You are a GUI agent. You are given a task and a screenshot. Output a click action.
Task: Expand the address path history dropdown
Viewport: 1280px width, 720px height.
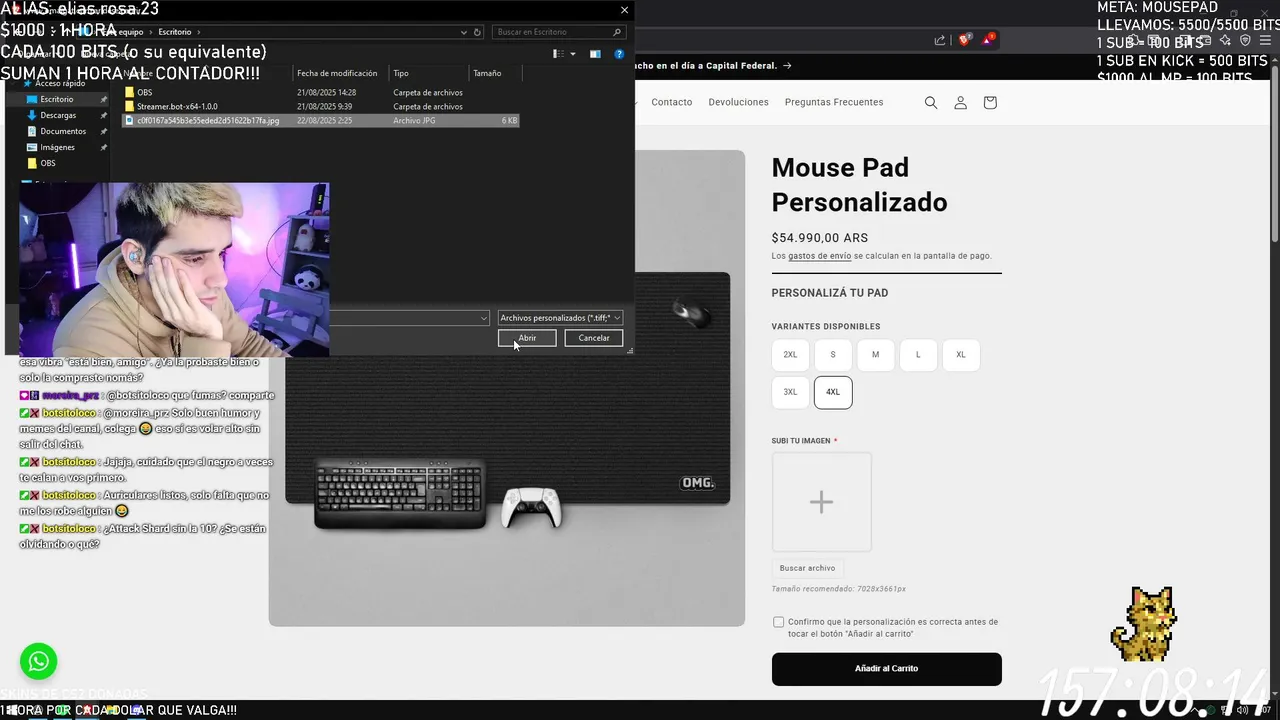point(464,32)
